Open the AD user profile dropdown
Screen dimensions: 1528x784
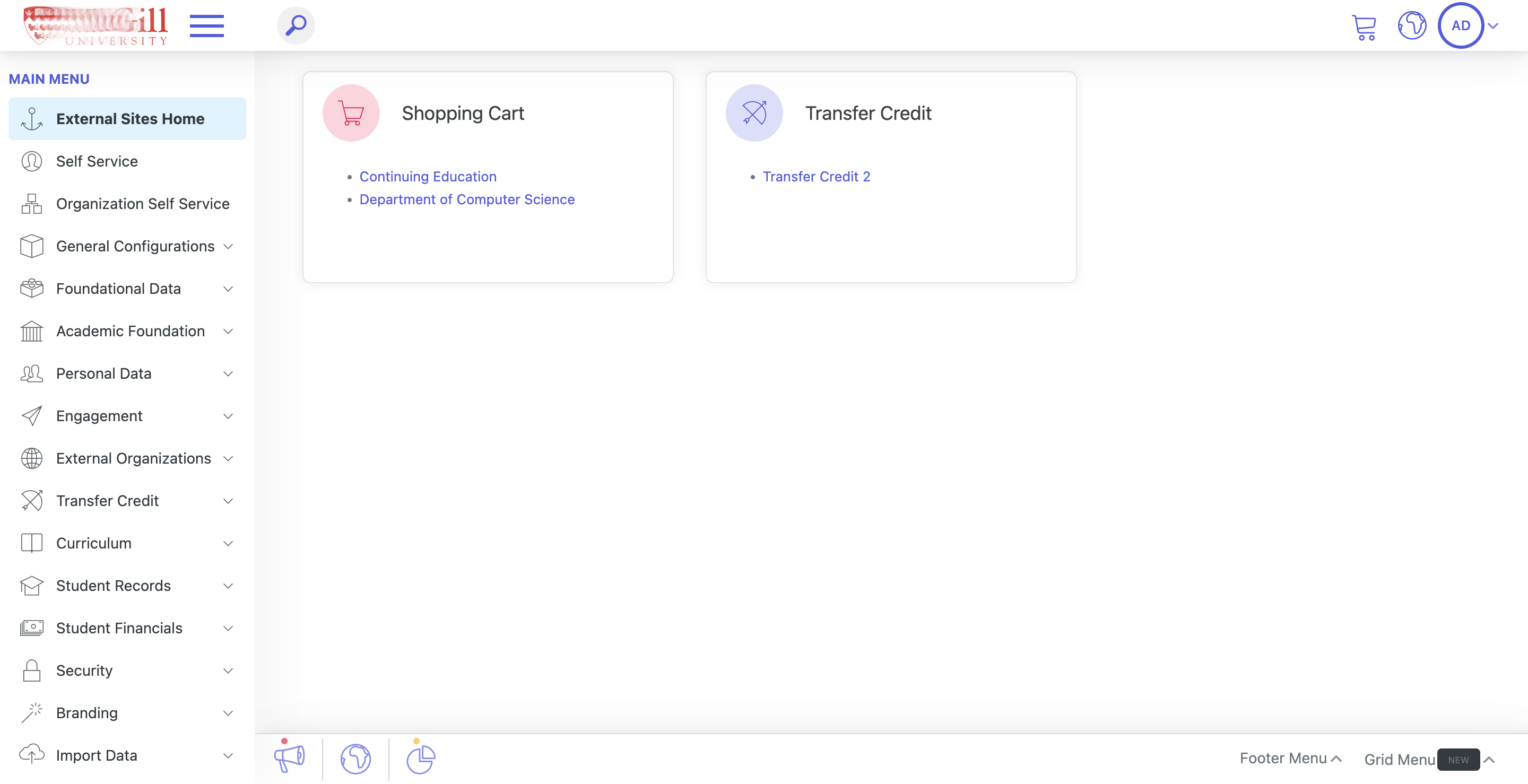tap(1468, 25)
